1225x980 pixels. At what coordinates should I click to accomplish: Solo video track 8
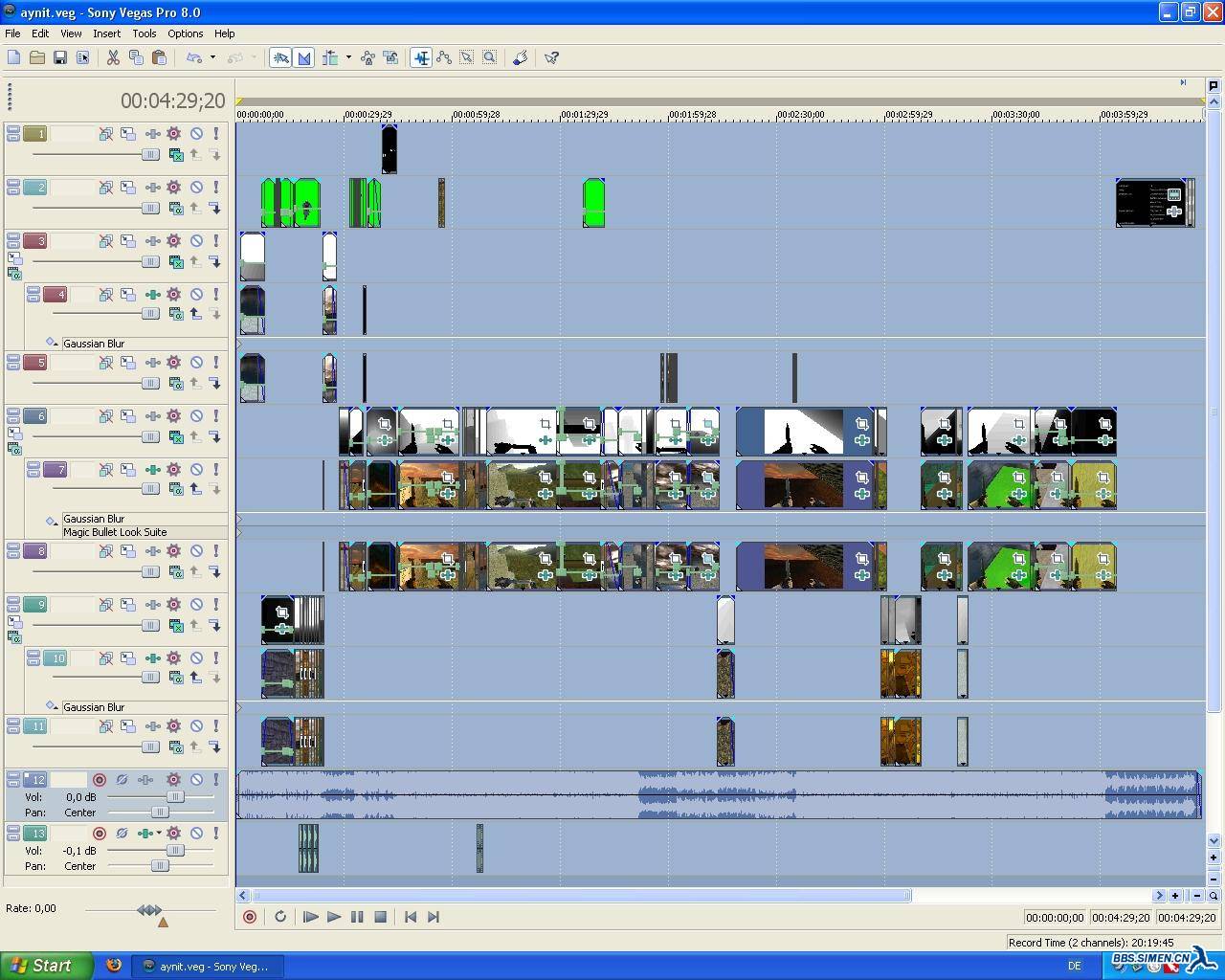pos(216,551)
